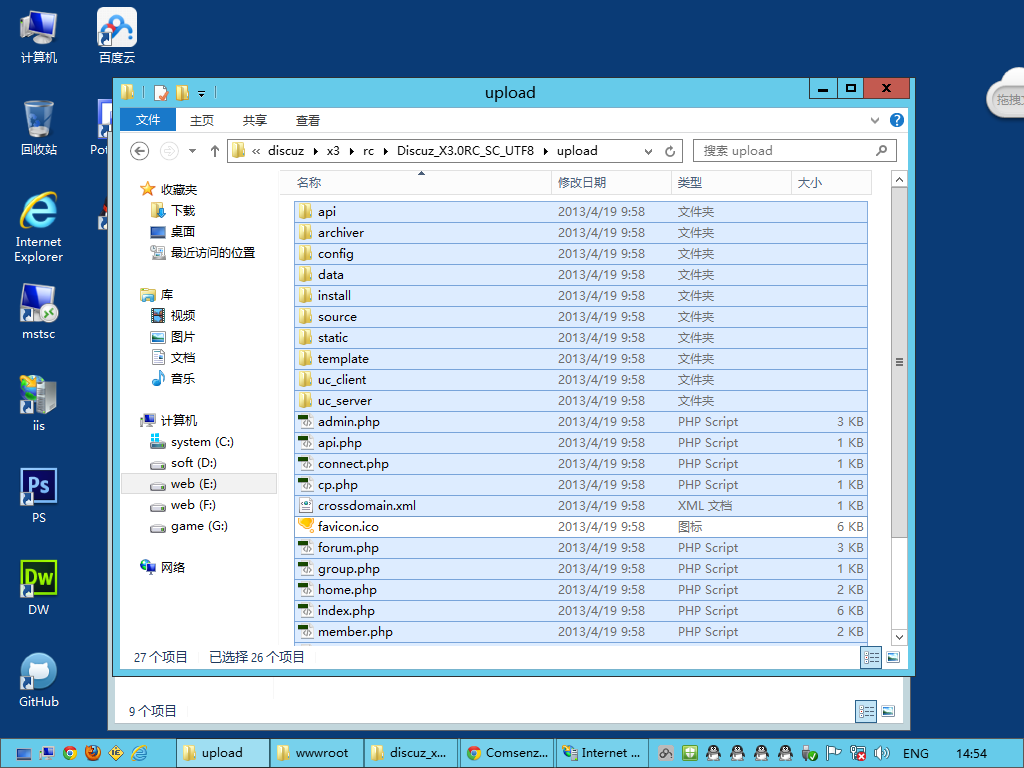
Task: Select 网络 in navigation pane
Action: click(163, 567)
